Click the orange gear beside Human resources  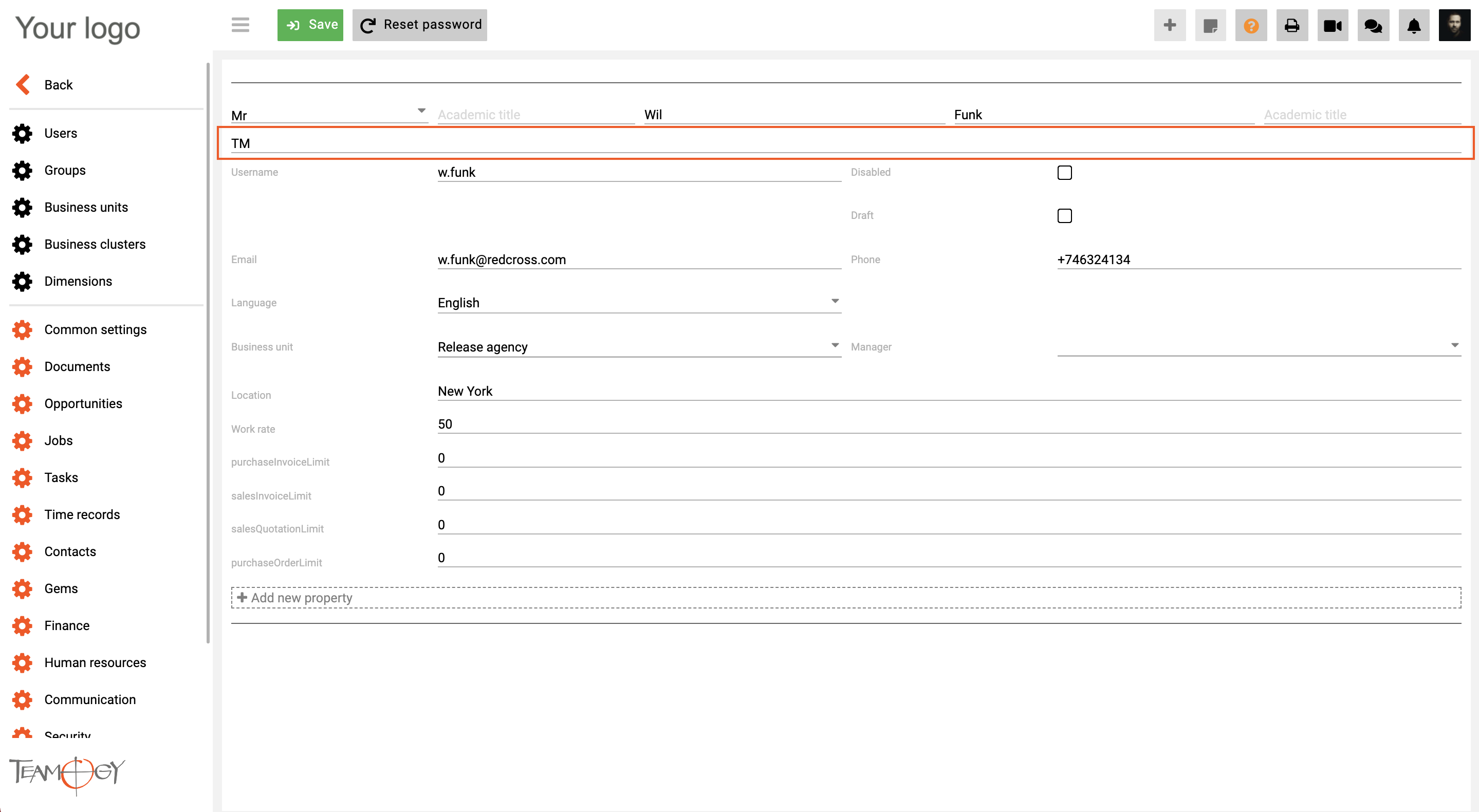23,662
